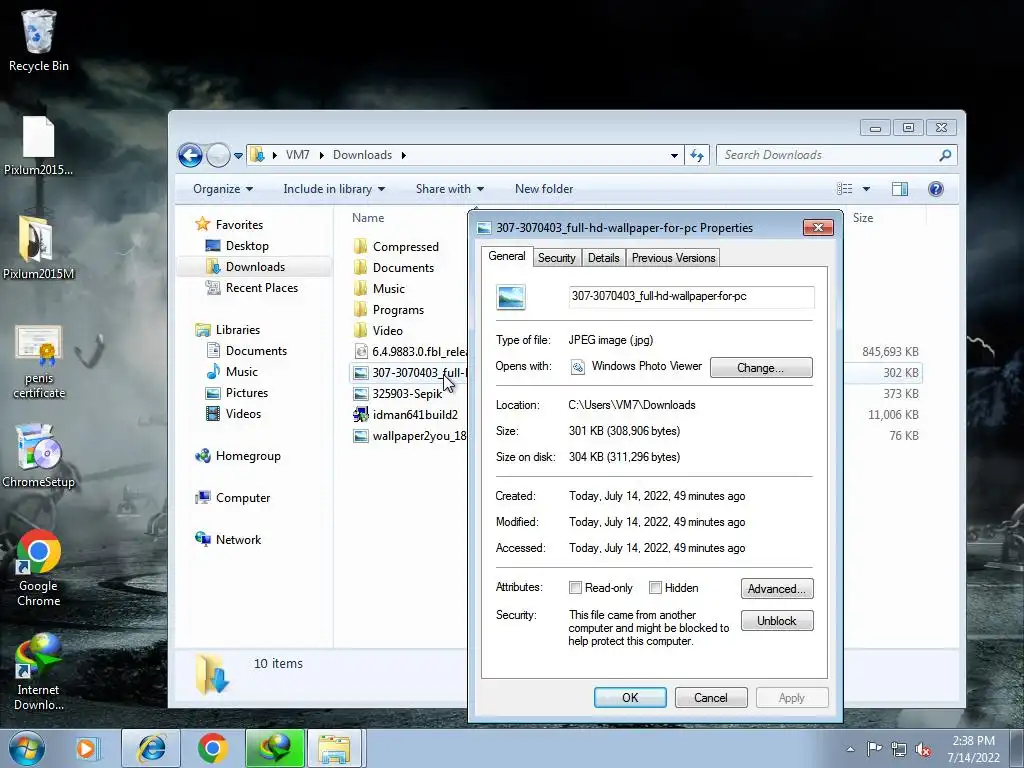Click the network tray icon
This screenshot has width=1024, height=768.
(899, 749)
